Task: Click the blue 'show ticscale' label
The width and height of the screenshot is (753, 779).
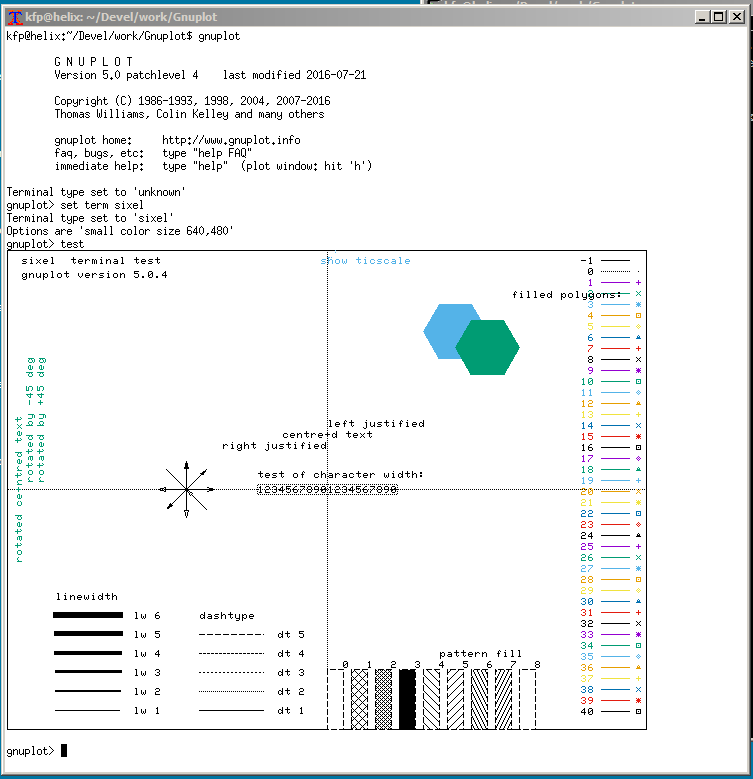Action: coord(366,260)
